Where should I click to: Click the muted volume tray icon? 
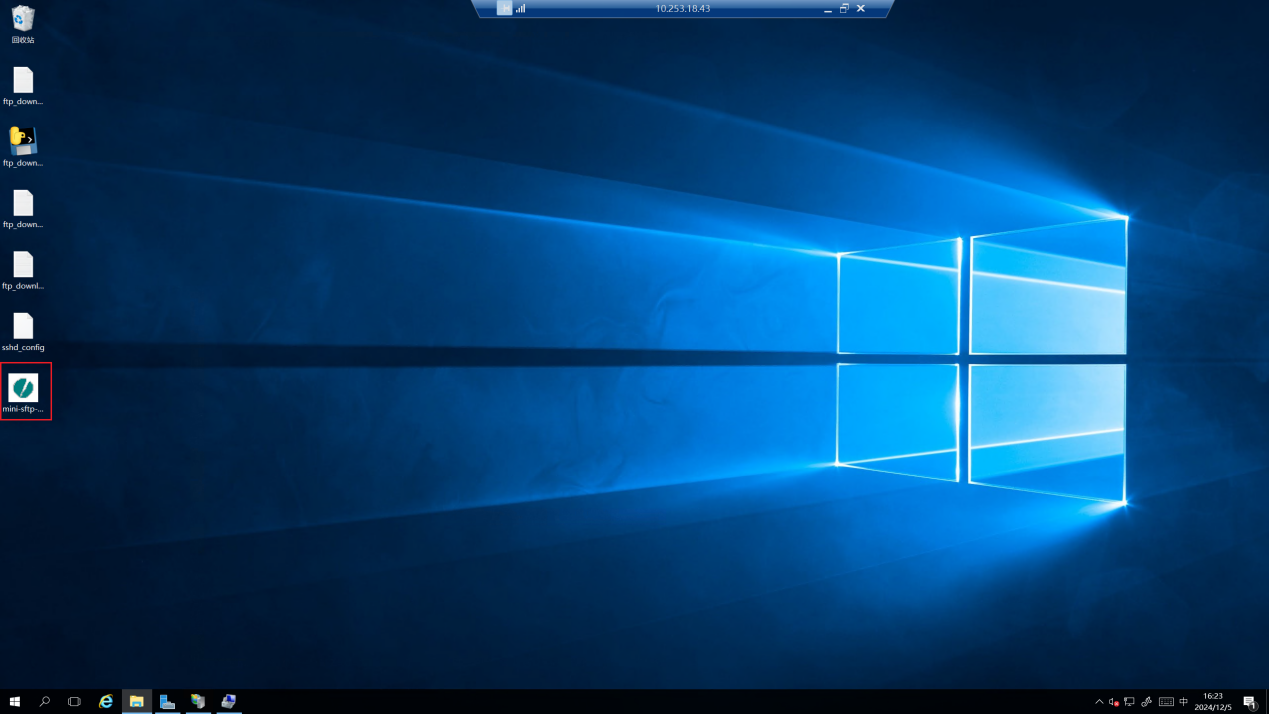click(1114, 702)
